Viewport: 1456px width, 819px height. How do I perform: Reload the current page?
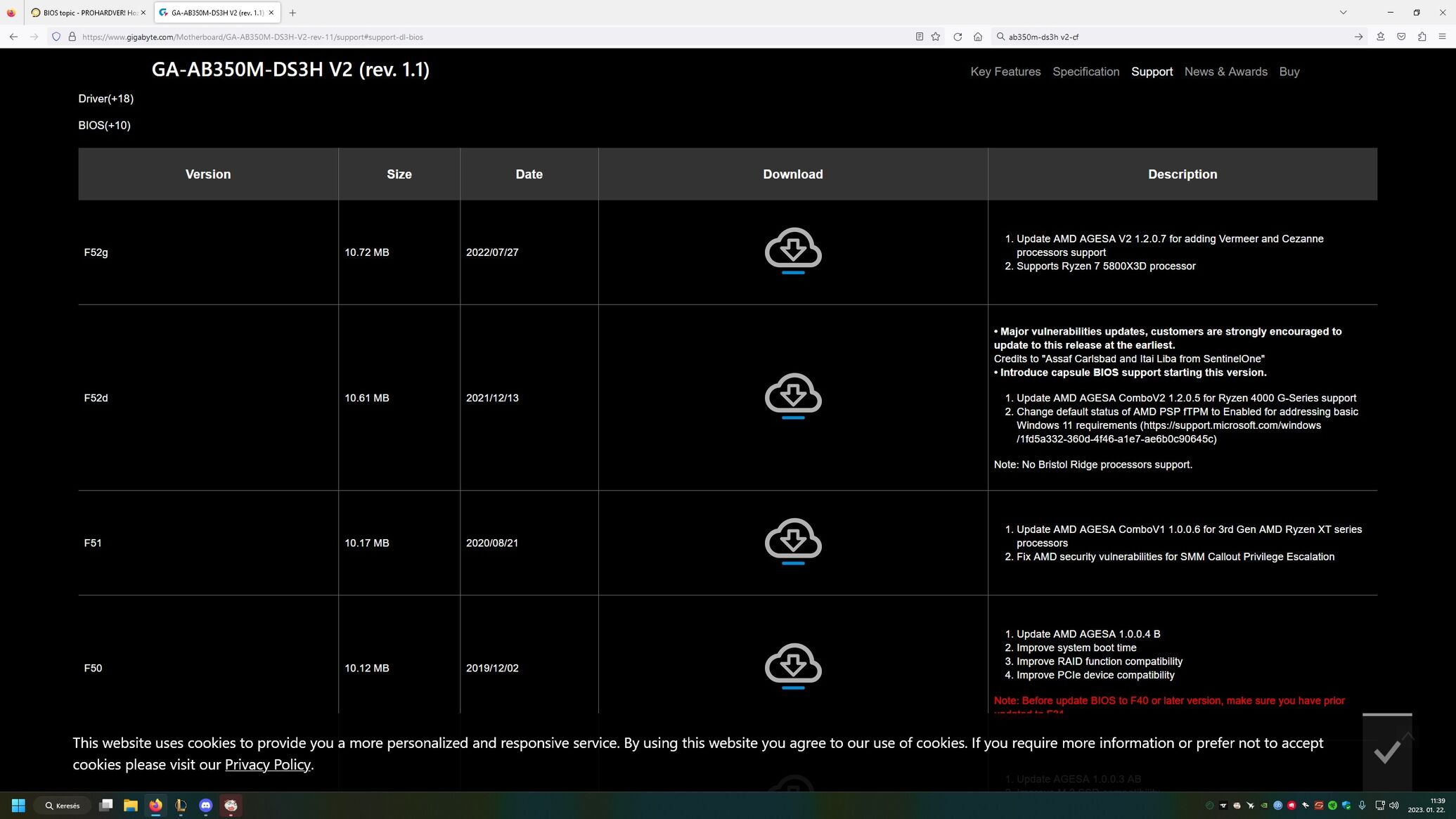pyautogui.click(x=957, y=37)
